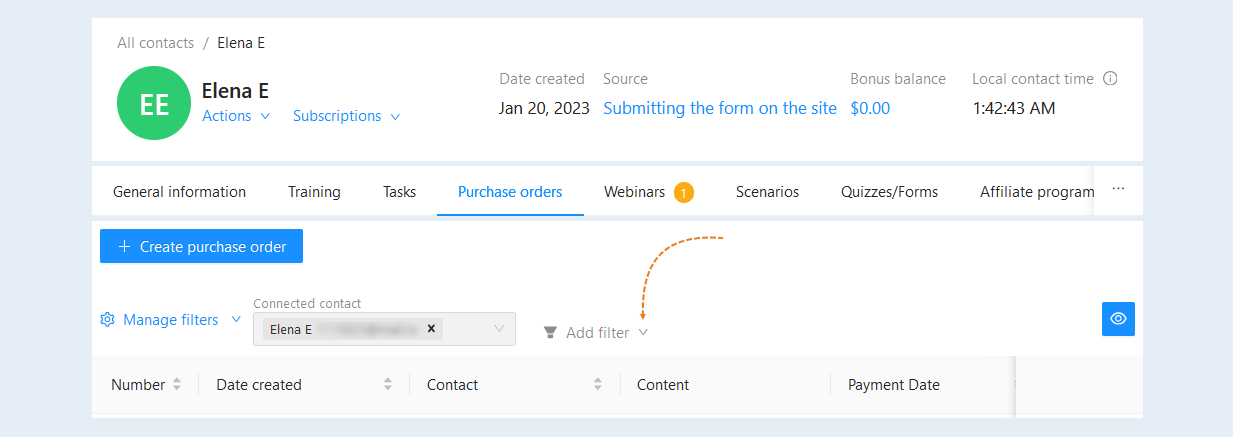This screenshot has width=1233, height=437.
Task: Expand the Add filter chevron
Action: pos(643,333)
